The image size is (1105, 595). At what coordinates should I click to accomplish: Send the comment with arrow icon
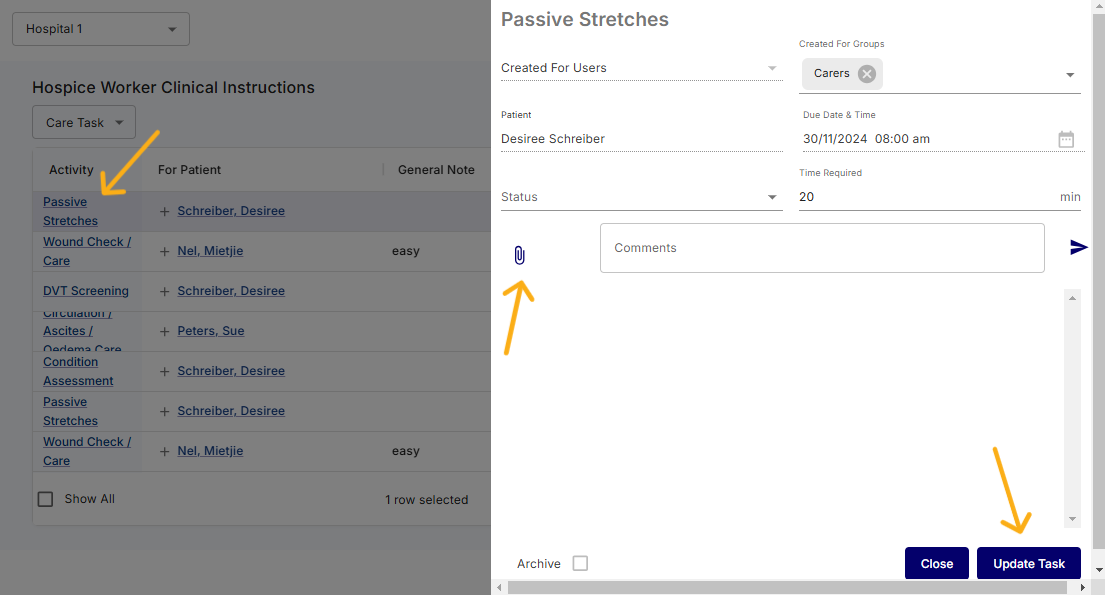point(1078,247)
